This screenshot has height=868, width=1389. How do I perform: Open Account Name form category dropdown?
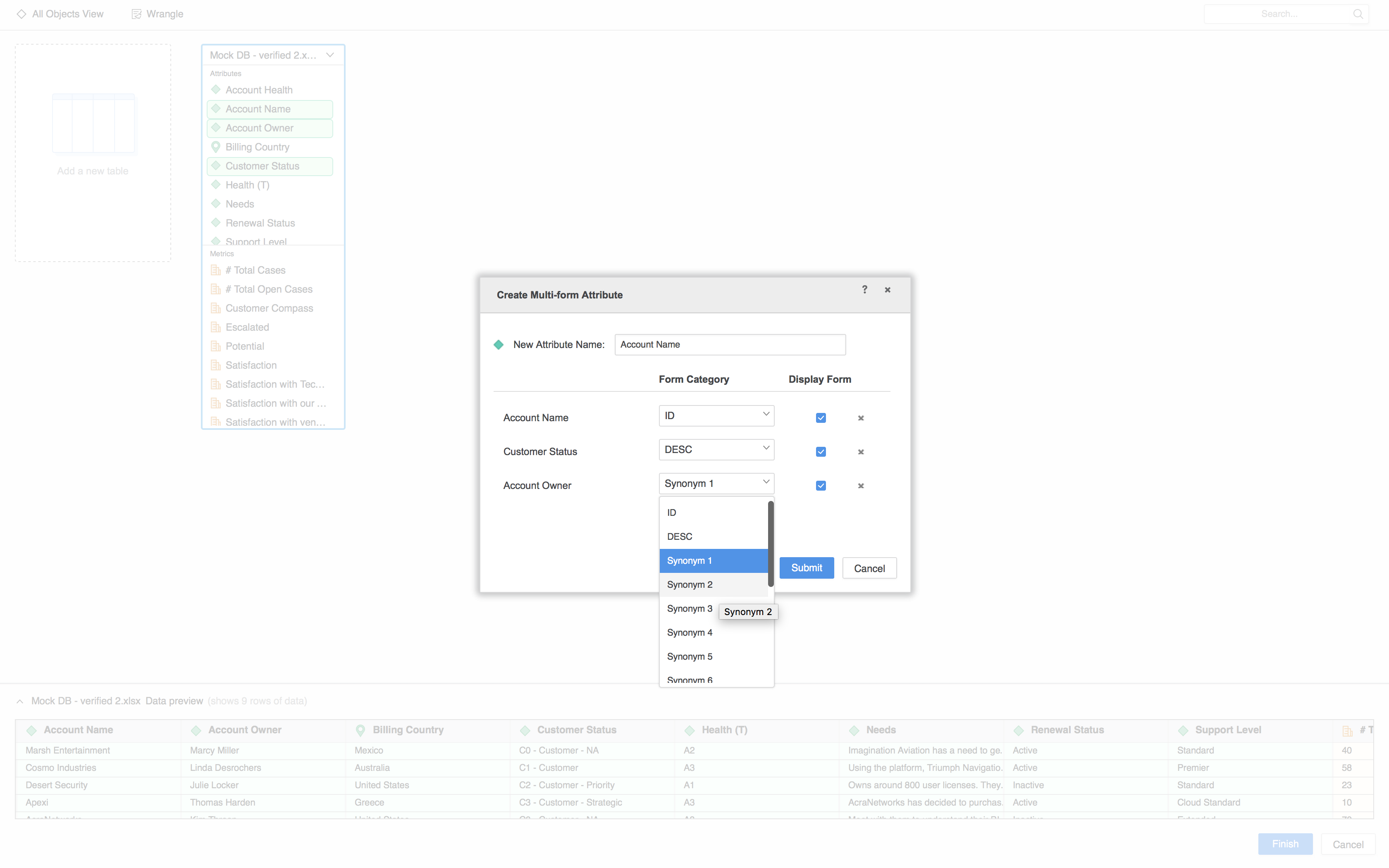[716, 415]
